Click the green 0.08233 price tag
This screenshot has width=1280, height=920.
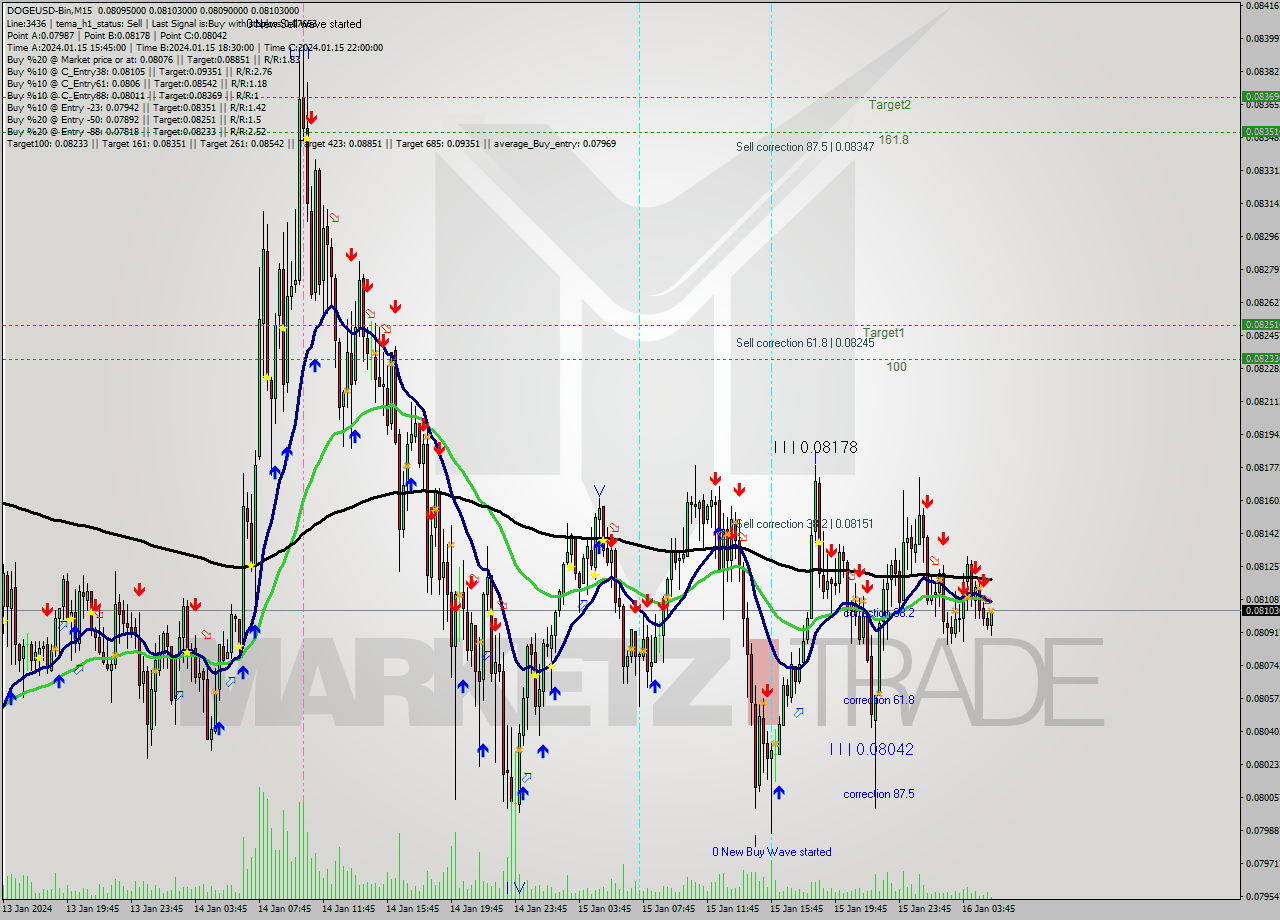pyautogui.click(x=1260, y=358)
